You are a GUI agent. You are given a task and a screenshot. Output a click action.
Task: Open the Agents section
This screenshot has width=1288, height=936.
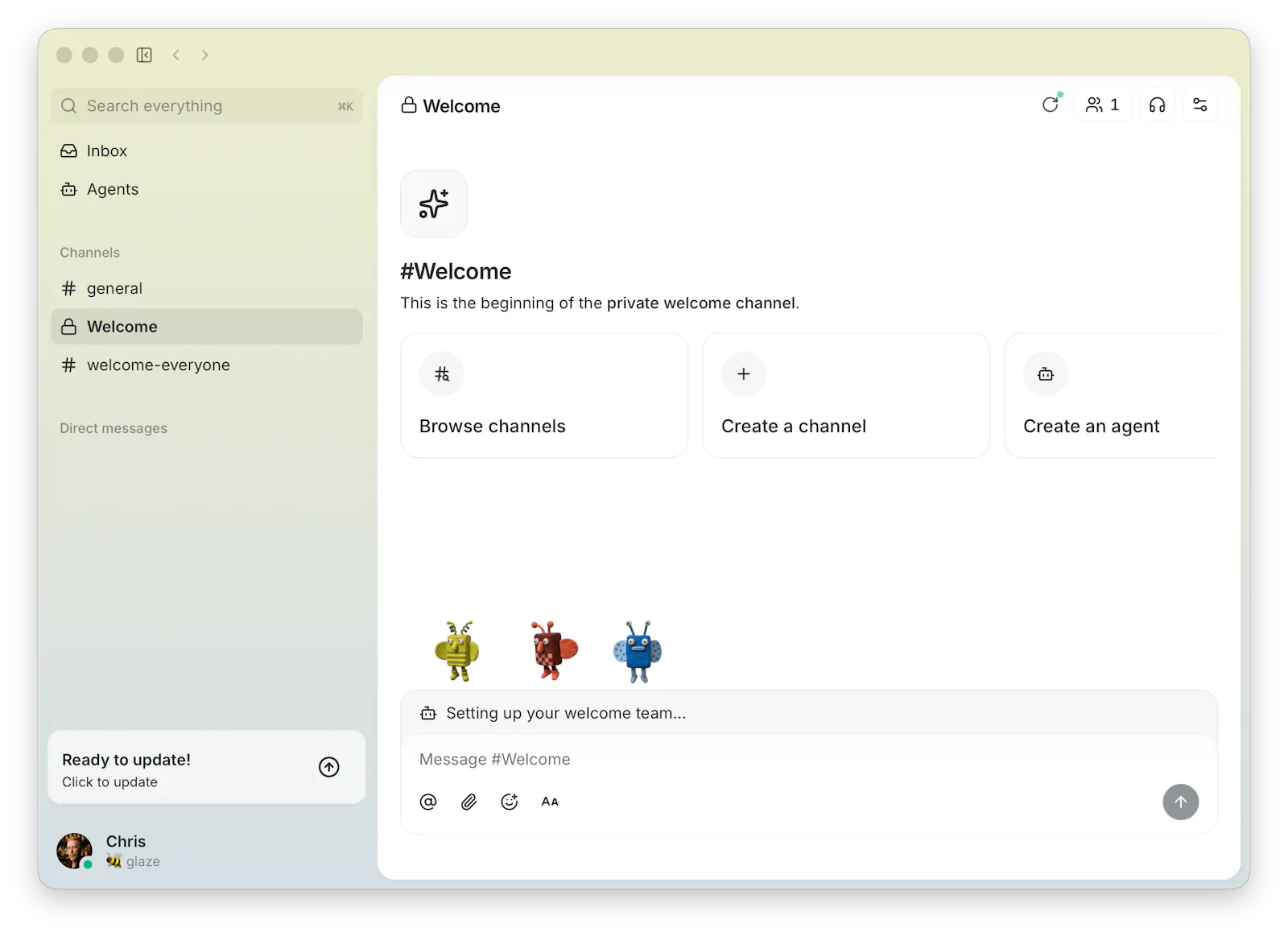[207, 189]
